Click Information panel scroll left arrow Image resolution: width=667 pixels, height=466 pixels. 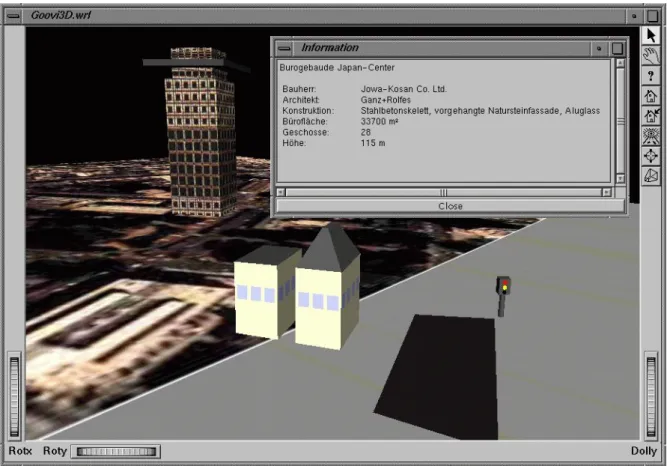pos(280,192)
